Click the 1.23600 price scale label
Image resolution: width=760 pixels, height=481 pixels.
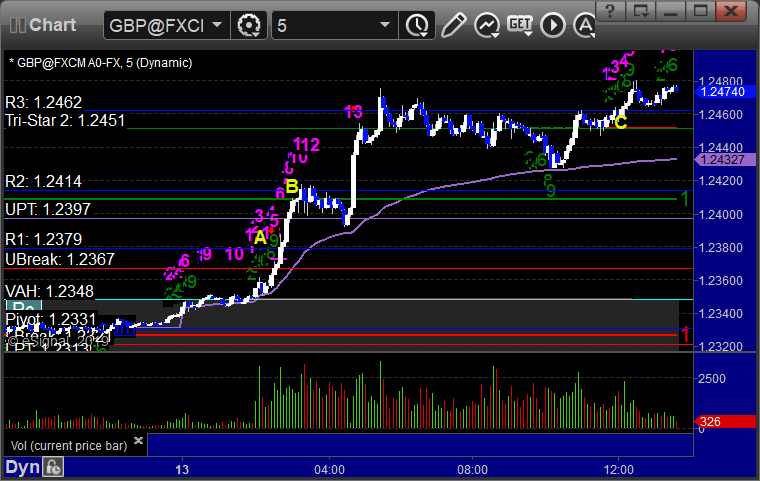click(x=721, y=281)
